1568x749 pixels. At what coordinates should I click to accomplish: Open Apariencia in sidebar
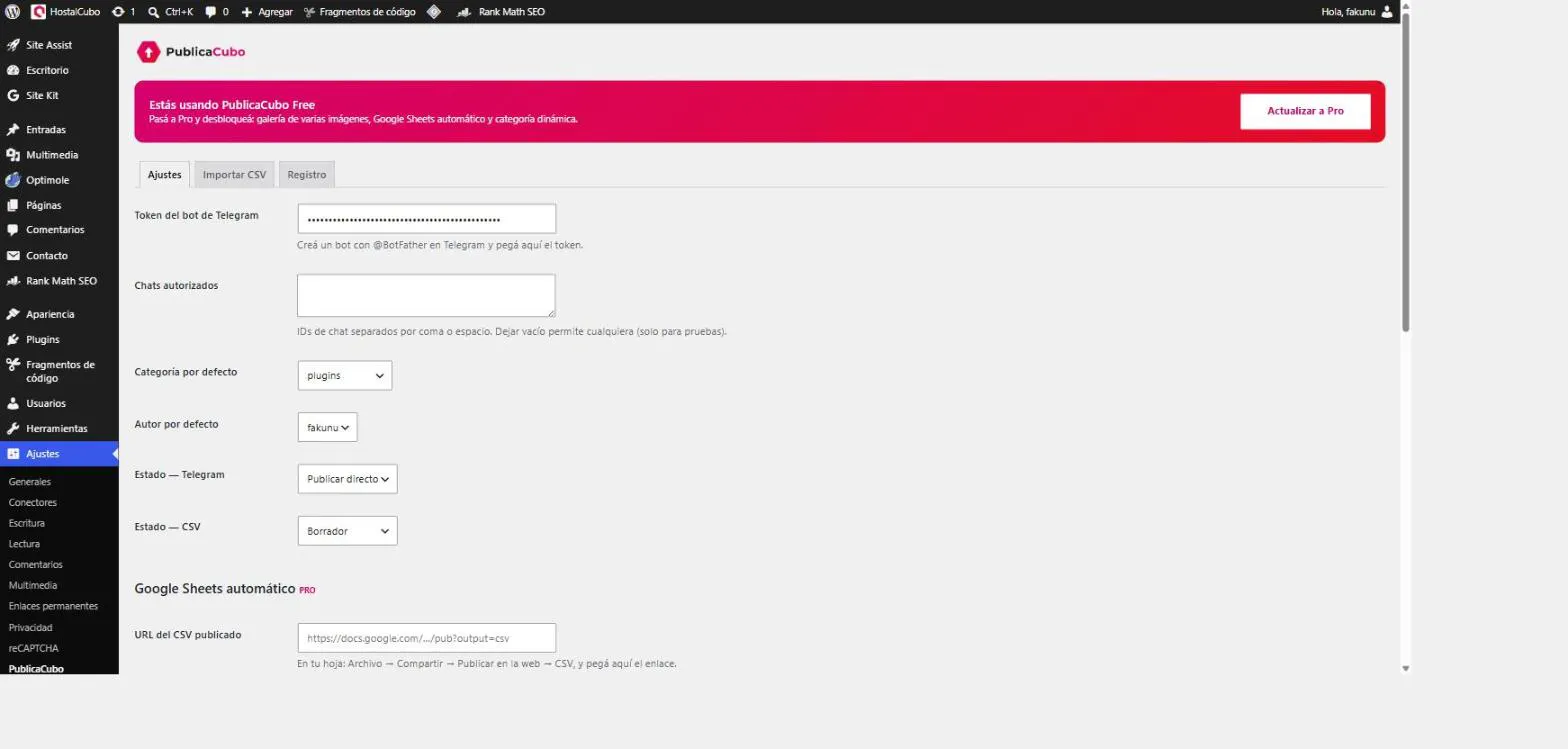click(59, 314)
